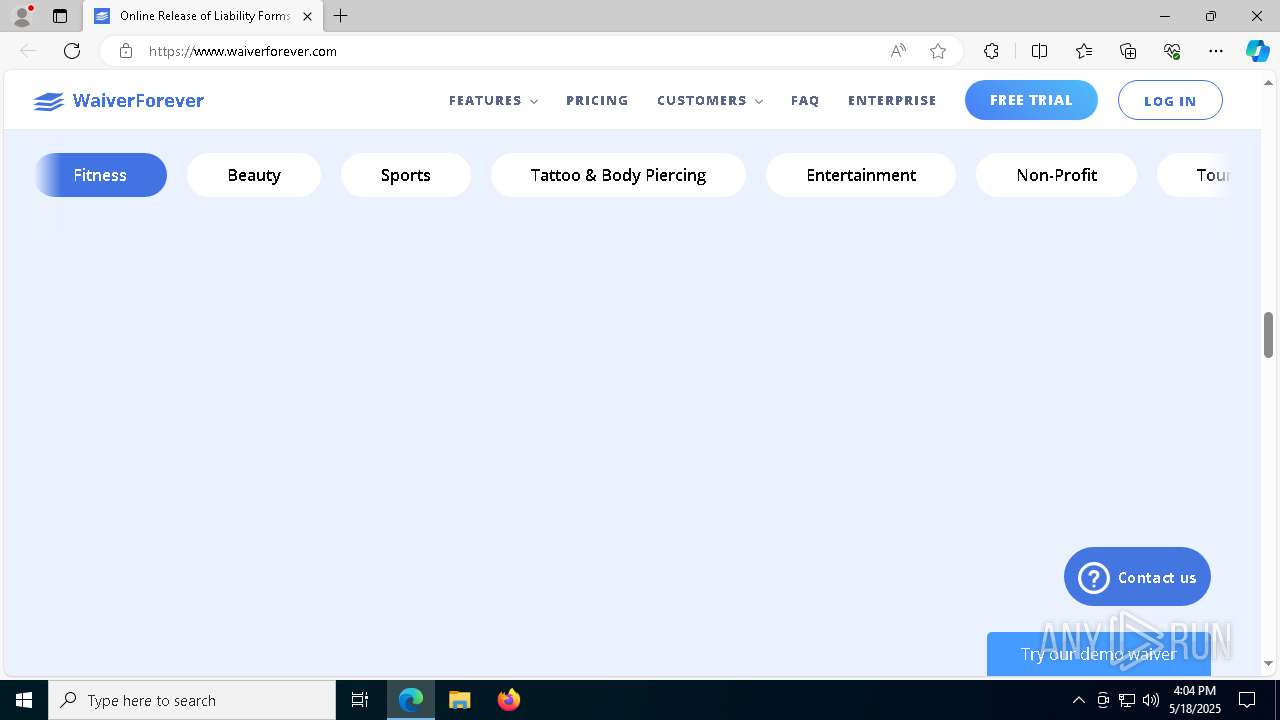The image size is (1280, 720).
Task: Select the Sports category tab
Action: (x=405, y=175)
